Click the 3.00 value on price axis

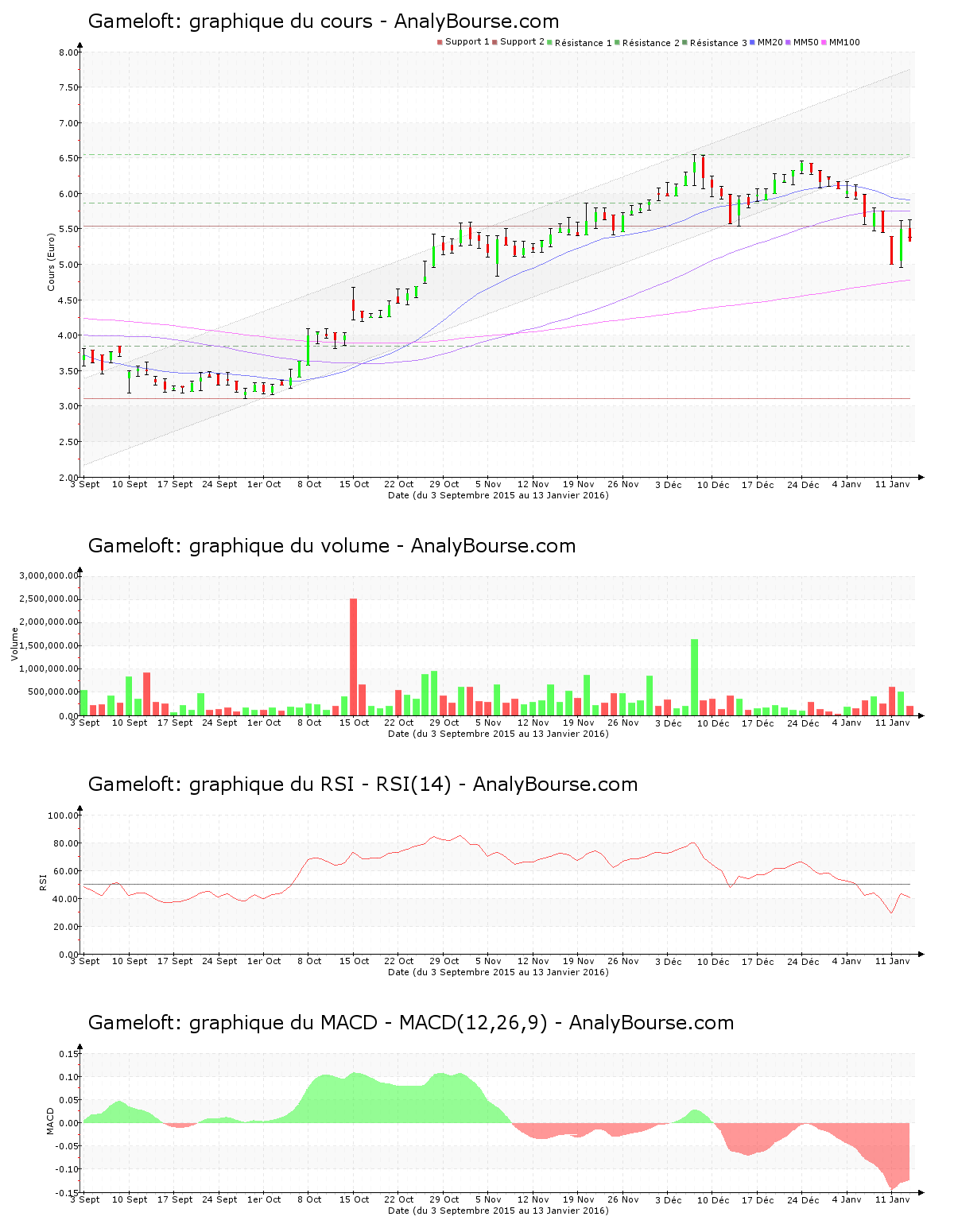point(69,406)
